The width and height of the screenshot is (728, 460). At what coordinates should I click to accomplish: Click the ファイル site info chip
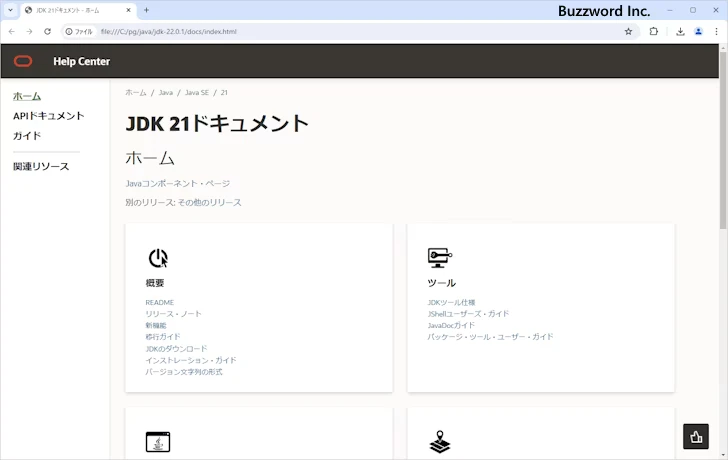(x=79, y=32)
